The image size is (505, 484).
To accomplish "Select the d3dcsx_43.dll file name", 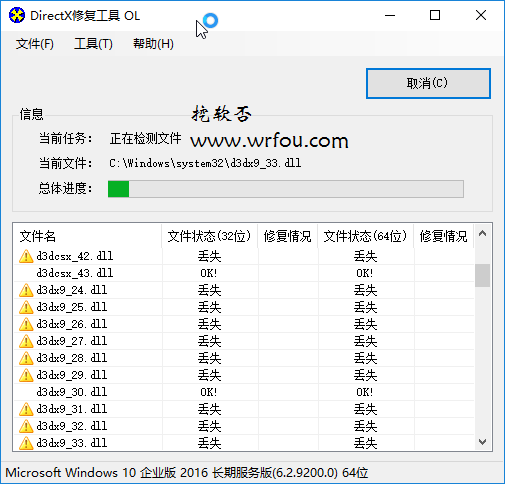I will (x=75, y=273).
